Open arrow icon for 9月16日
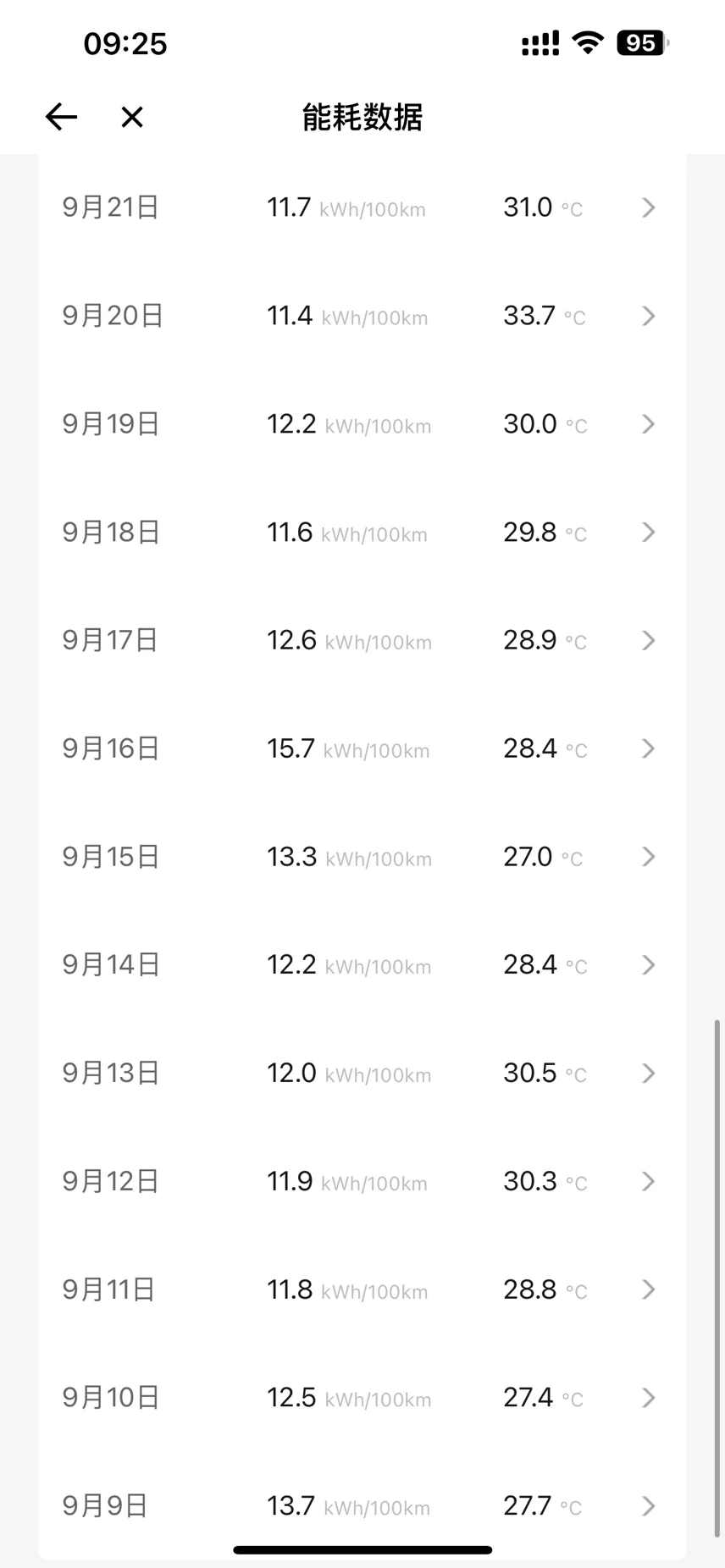The image size is (725, 1568). pyautogui.click(x=649, y=748)
